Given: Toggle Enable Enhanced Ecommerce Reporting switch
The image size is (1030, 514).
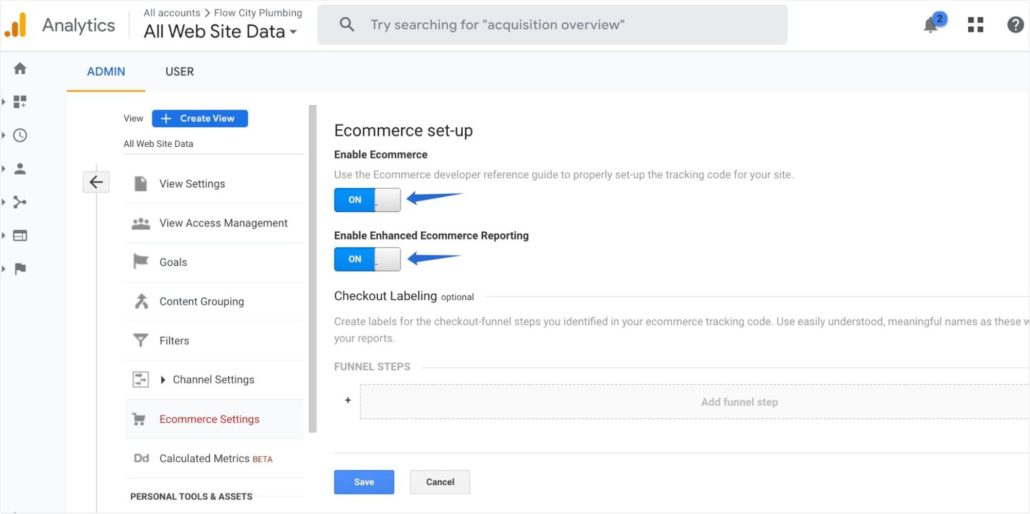Looking at the screenshot, I should 367,259.
